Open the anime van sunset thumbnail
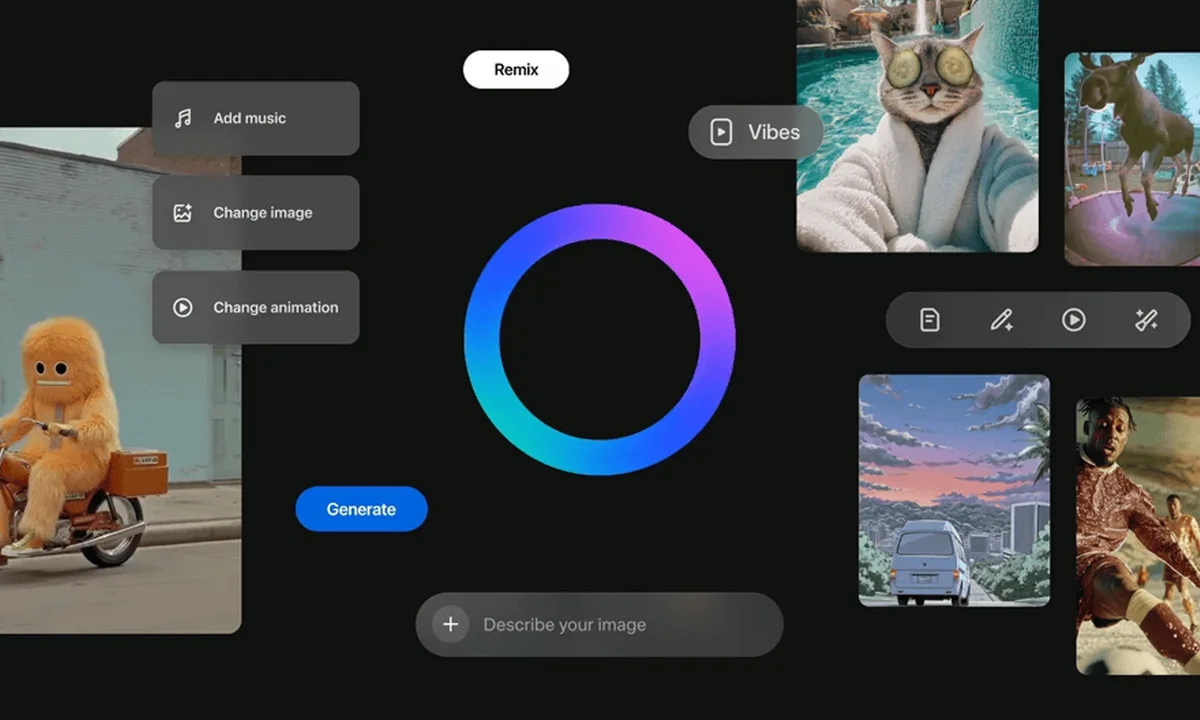 tap(954, 490)
